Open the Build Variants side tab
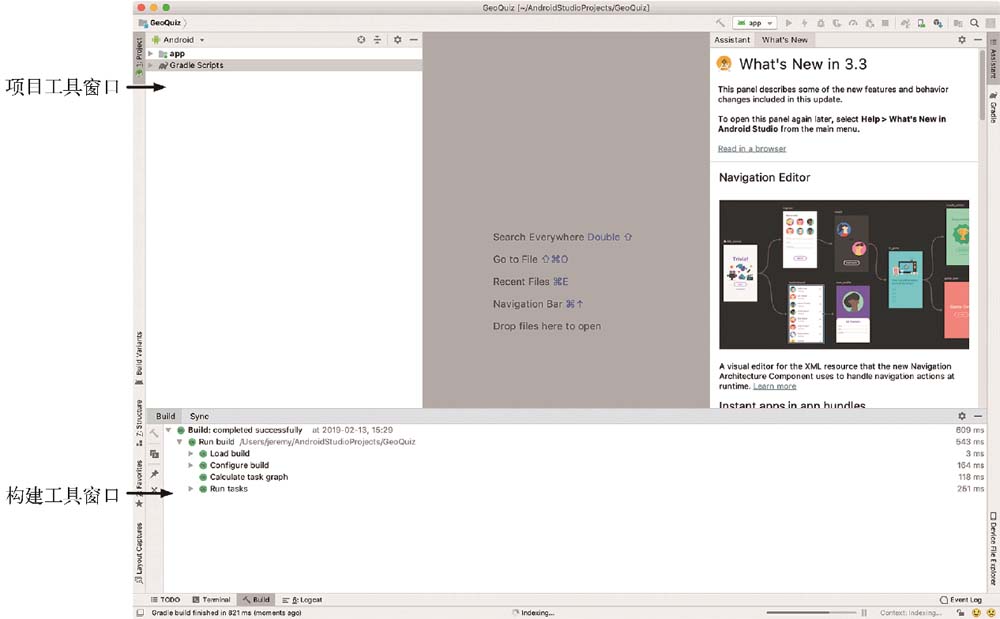 click(x=139, y=358)
